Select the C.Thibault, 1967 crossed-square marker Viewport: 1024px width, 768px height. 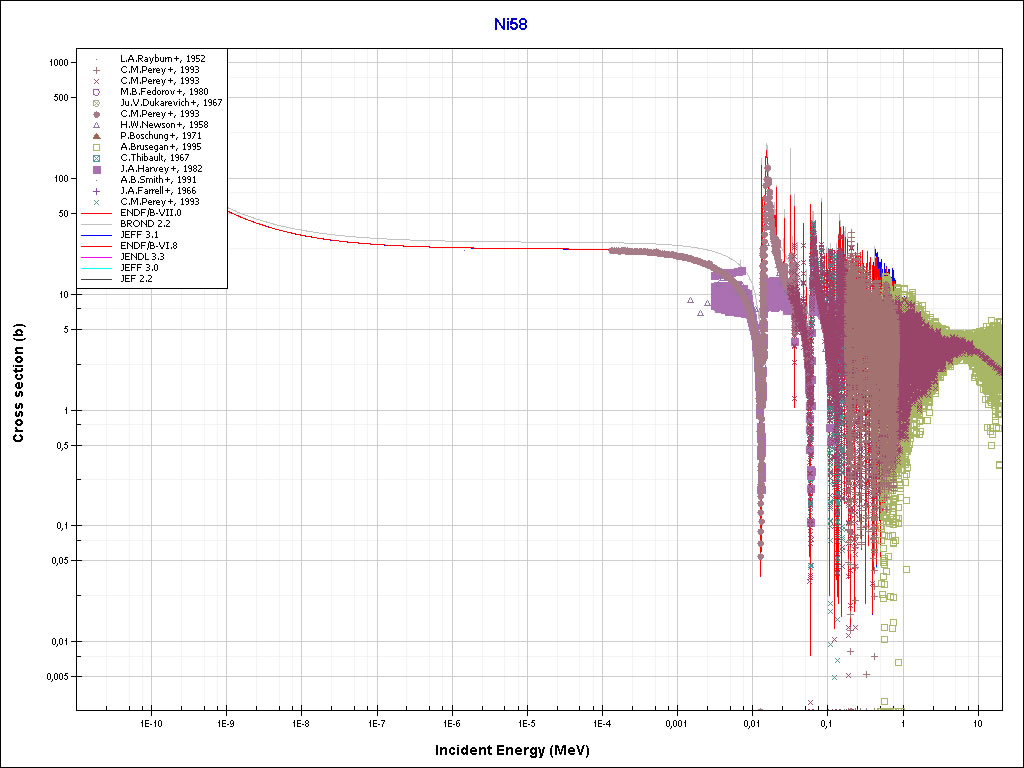tap(96, 158)
